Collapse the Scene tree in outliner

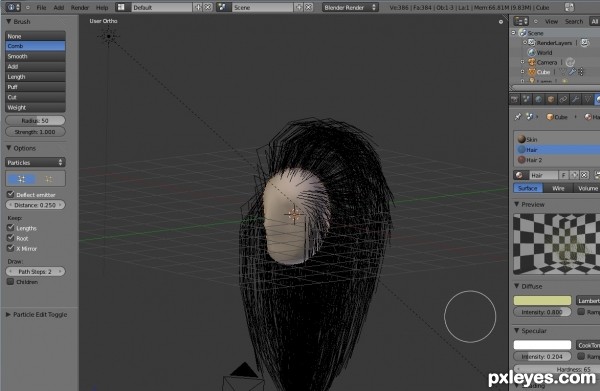click(514, 33)
